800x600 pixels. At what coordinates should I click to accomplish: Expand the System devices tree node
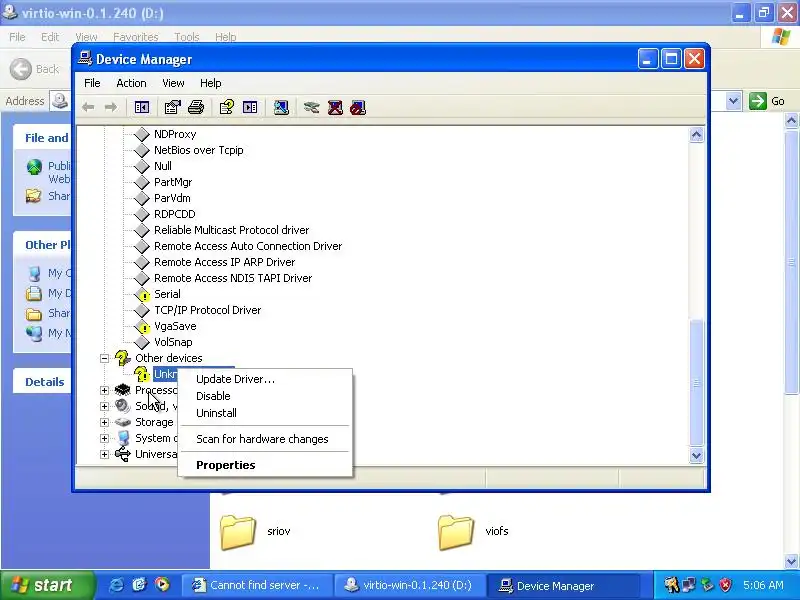pos(104,438)
